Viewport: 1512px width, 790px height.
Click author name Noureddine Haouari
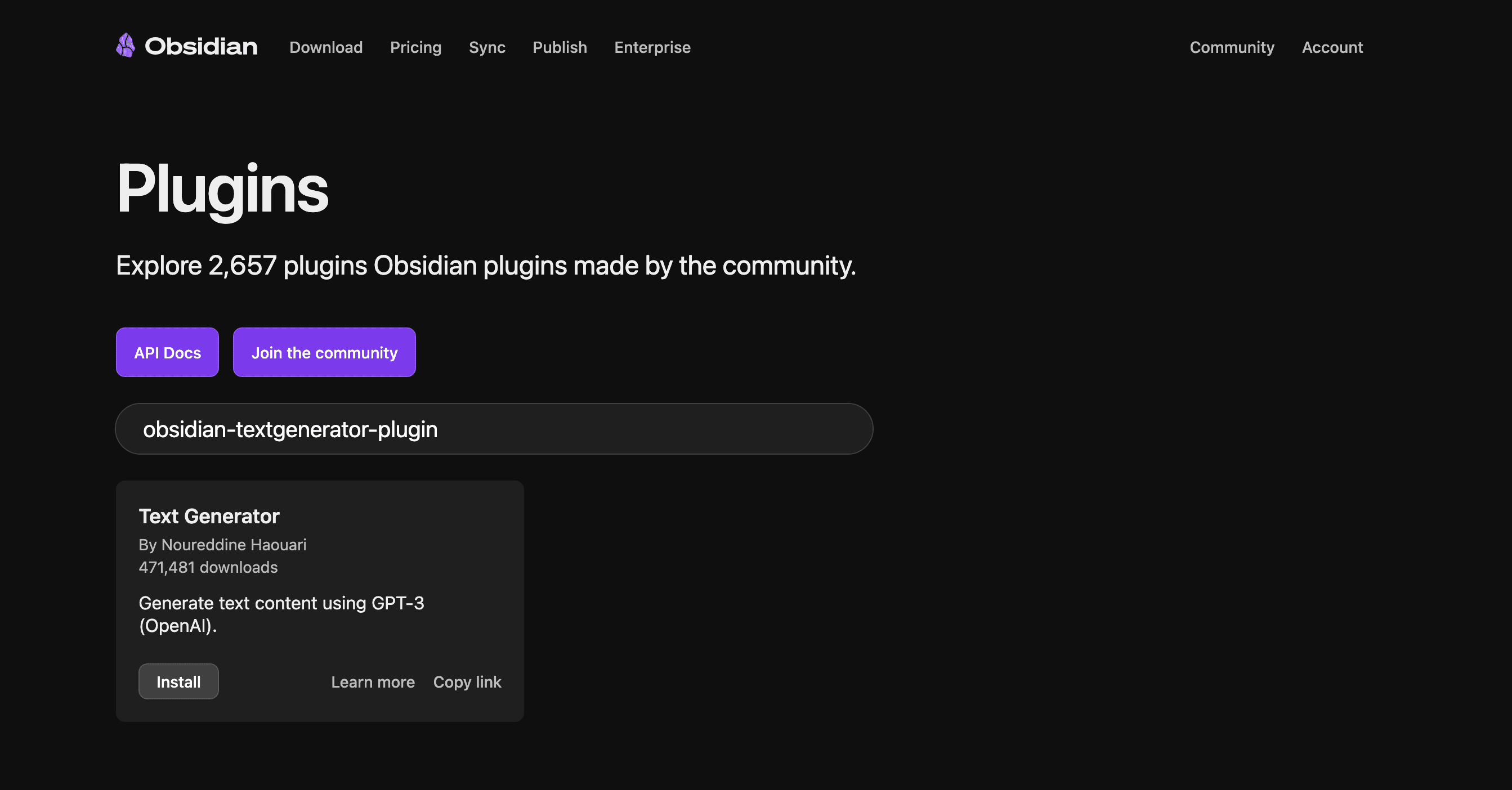click(x=234, y=545)
